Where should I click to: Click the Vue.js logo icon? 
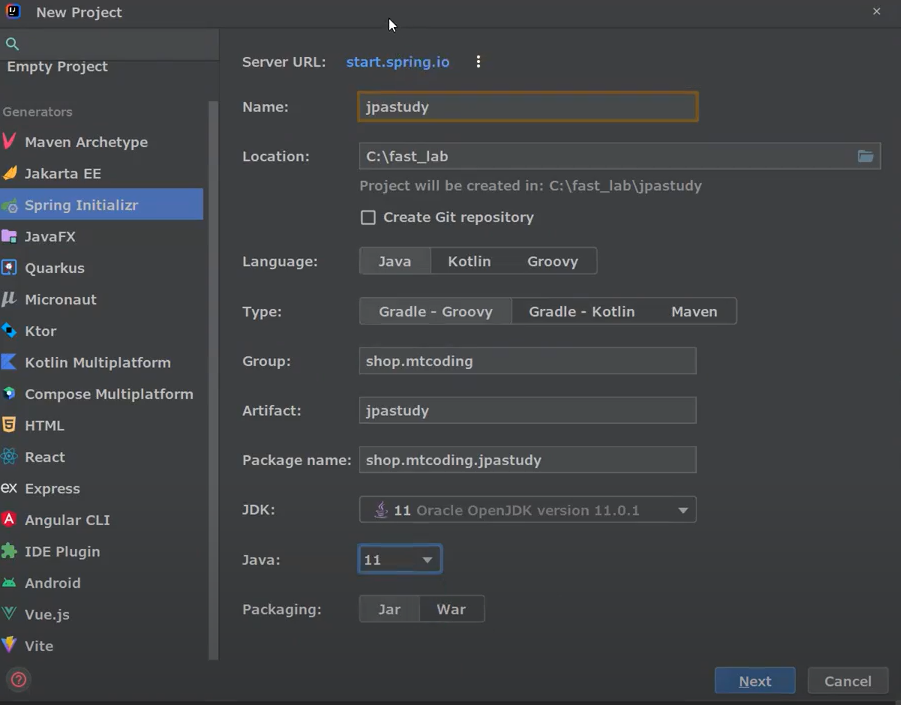(9, 614)
